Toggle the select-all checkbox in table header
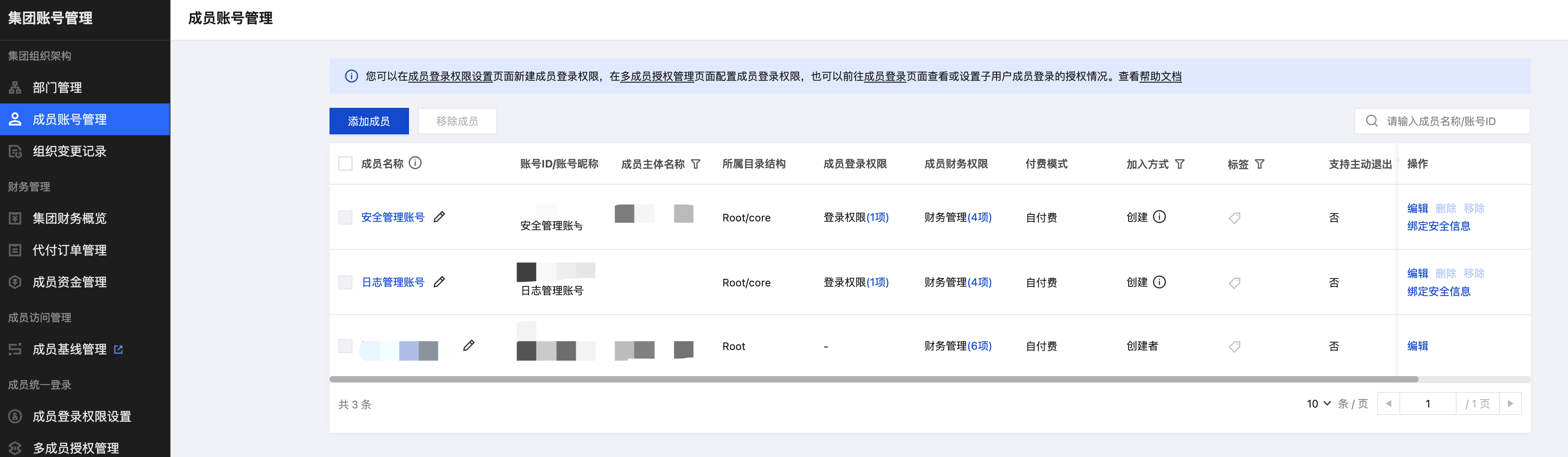Screen dimensions: 1568x457 pos(345,163)
